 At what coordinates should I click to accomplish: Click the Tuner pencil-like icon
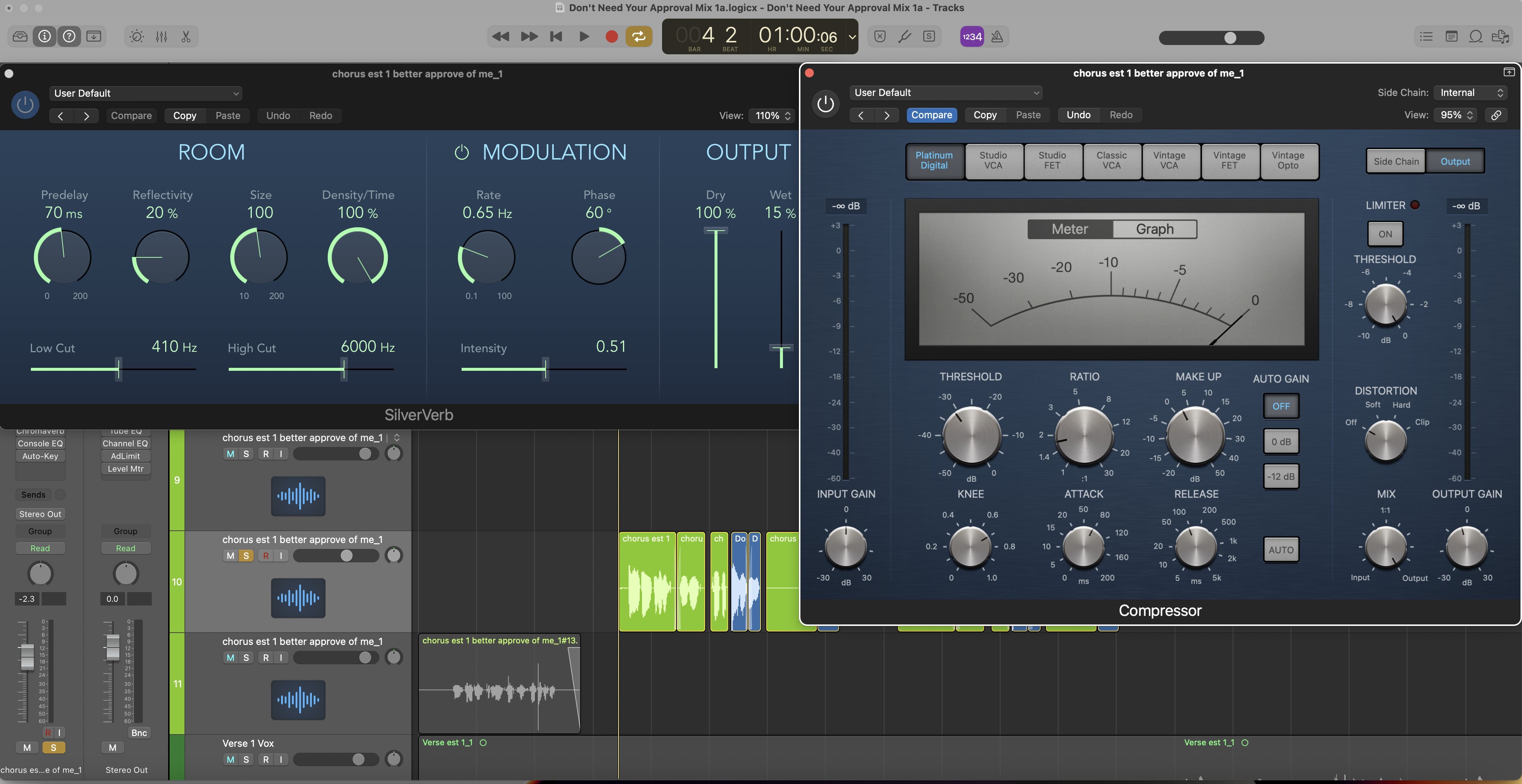coord(905,36)
